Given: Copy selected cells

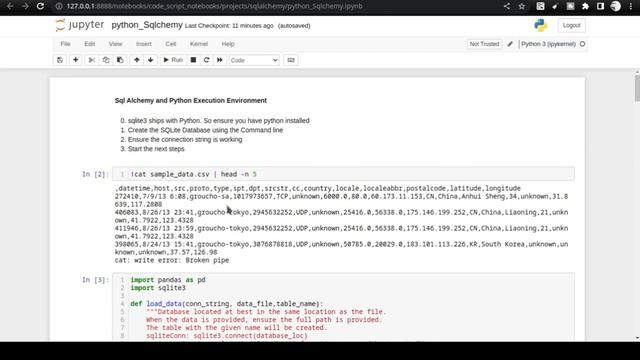Looking at the screenshot, I should [x=106, y=60].
